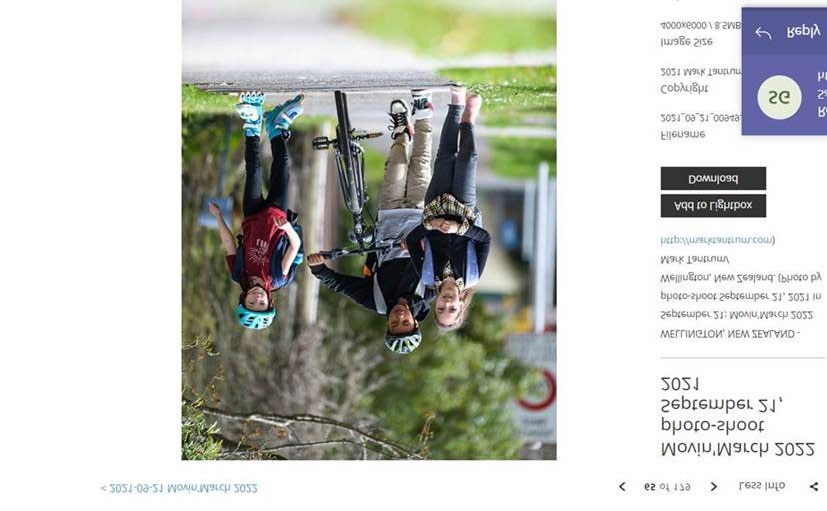Select the WELLINGTON, NEW ZEALAND caption text
Viewport: 827px width, 511px height.
coord(729,334)
